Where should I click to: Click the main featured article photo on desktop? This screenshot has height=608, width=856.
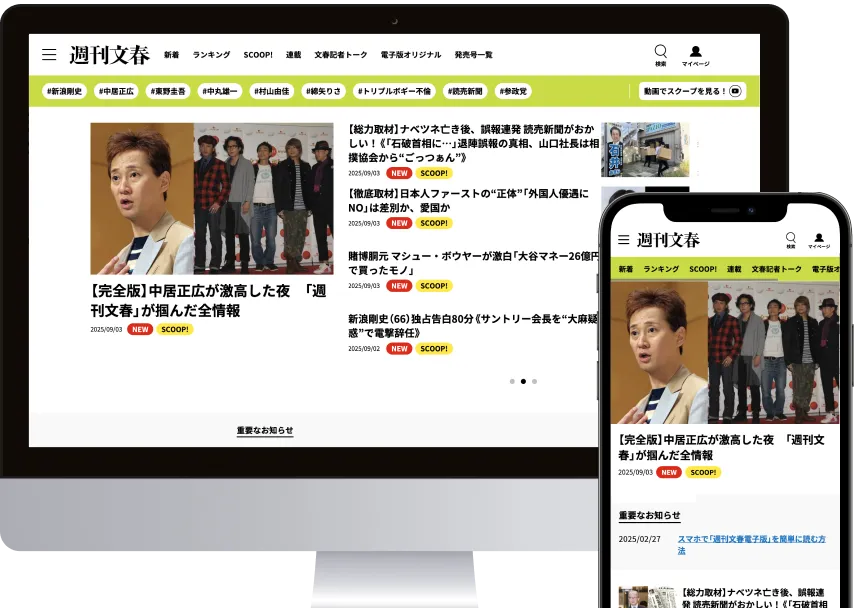(211, 198)
